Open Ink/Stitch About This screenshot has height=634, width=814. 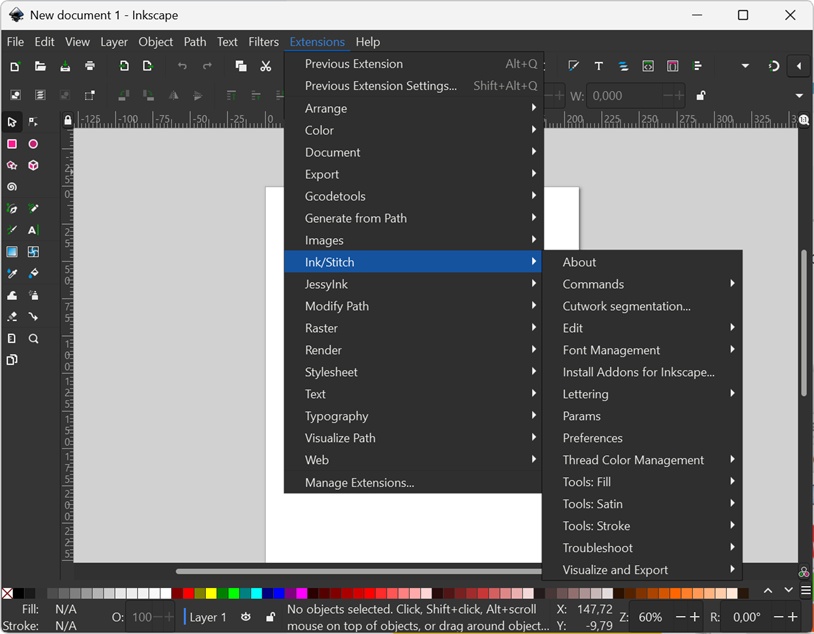(x=642, y=262)
